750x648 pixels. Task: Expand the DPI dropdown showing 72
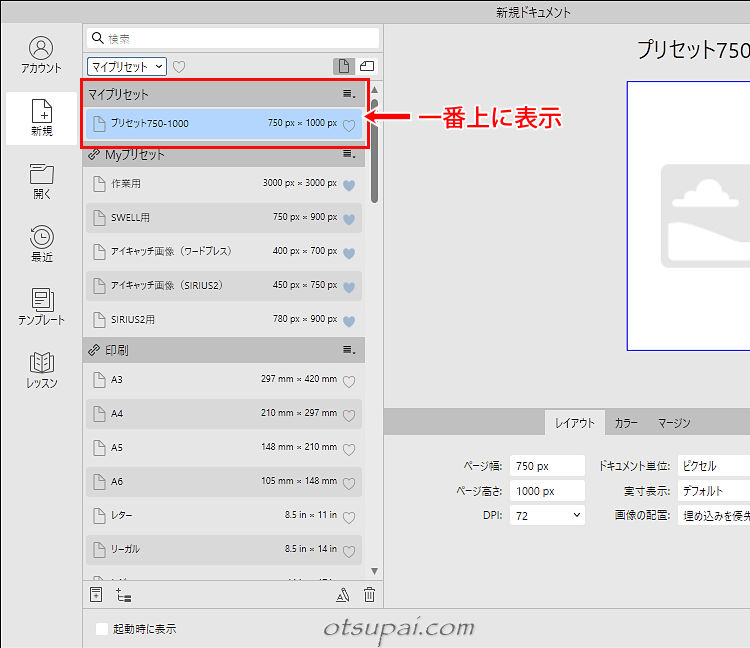(547, 515)
